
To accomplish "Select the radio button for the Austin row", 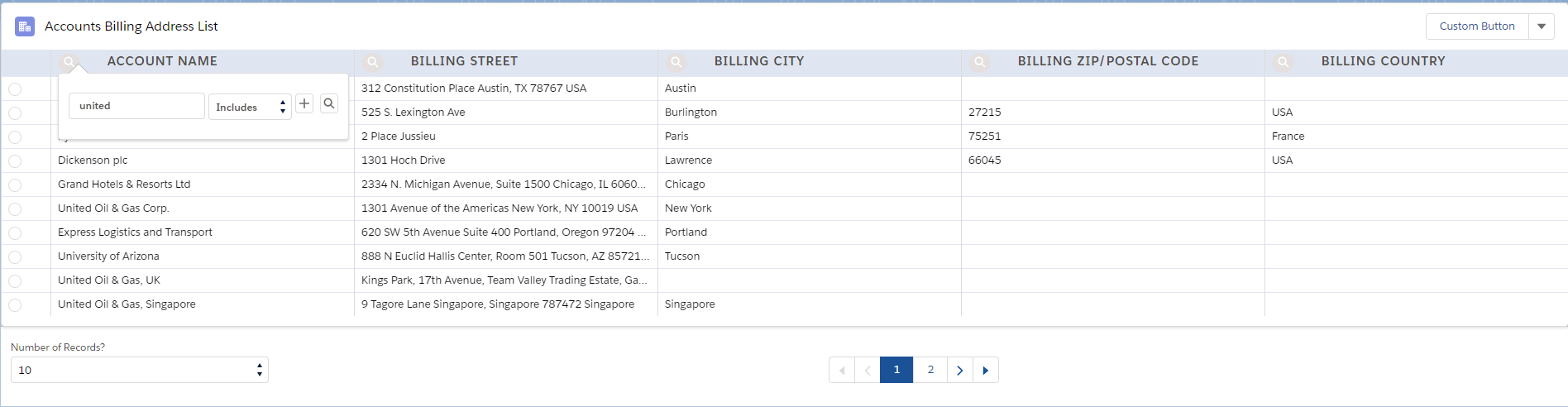I will tap(15, 89).
